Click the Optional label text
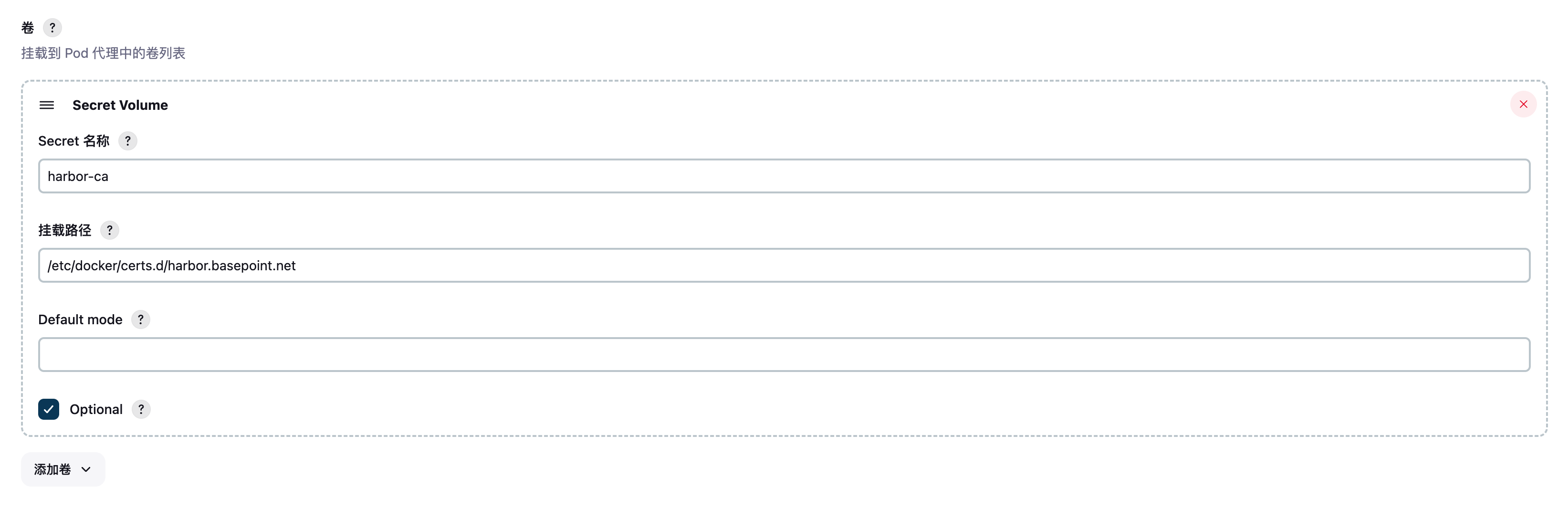 click(x=96, y=409)
